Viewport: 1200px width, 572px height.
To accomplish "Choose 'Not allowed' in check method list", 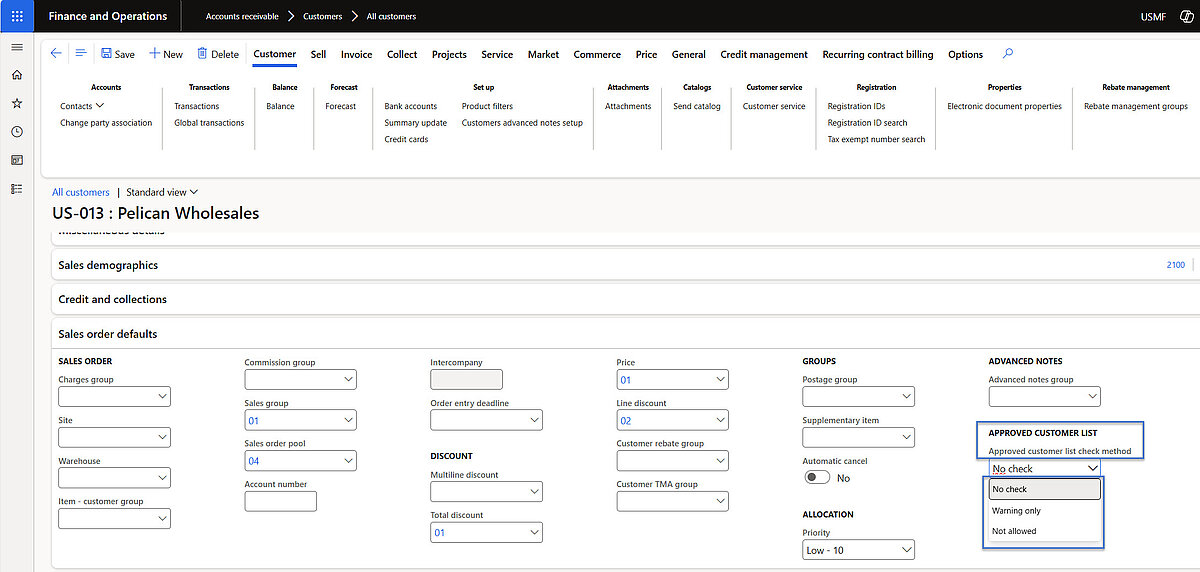I will tap(1014, 531).
